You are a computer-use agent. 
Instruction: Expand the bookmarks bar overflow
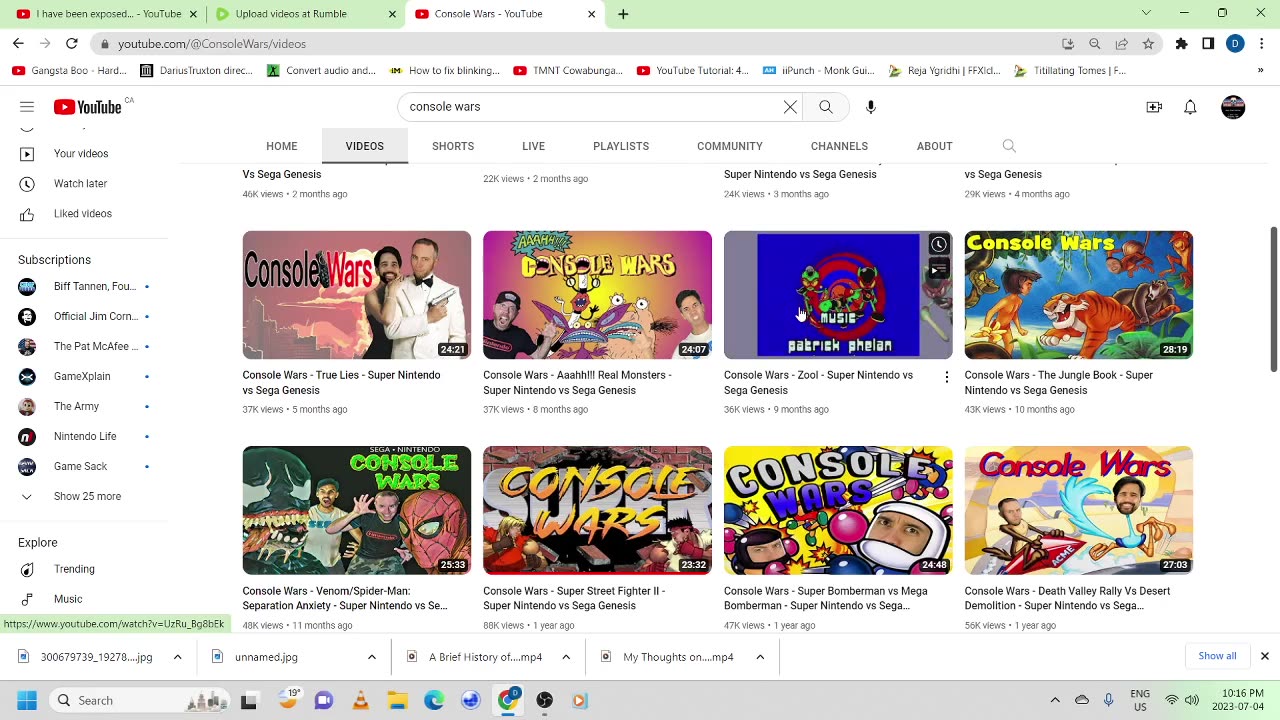tap(1260, 71)
